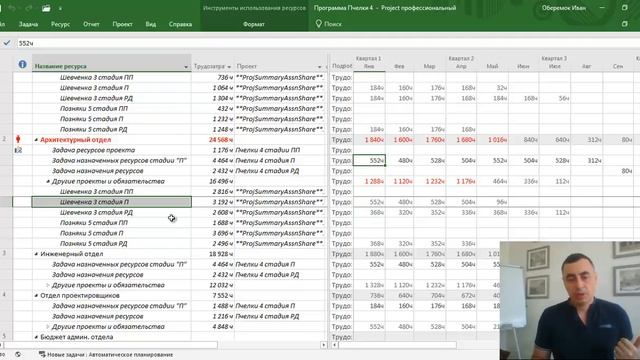640x360 pixels.
Task: Expand Другие проекты row with 4 848 ч
Action: (48, 327)
